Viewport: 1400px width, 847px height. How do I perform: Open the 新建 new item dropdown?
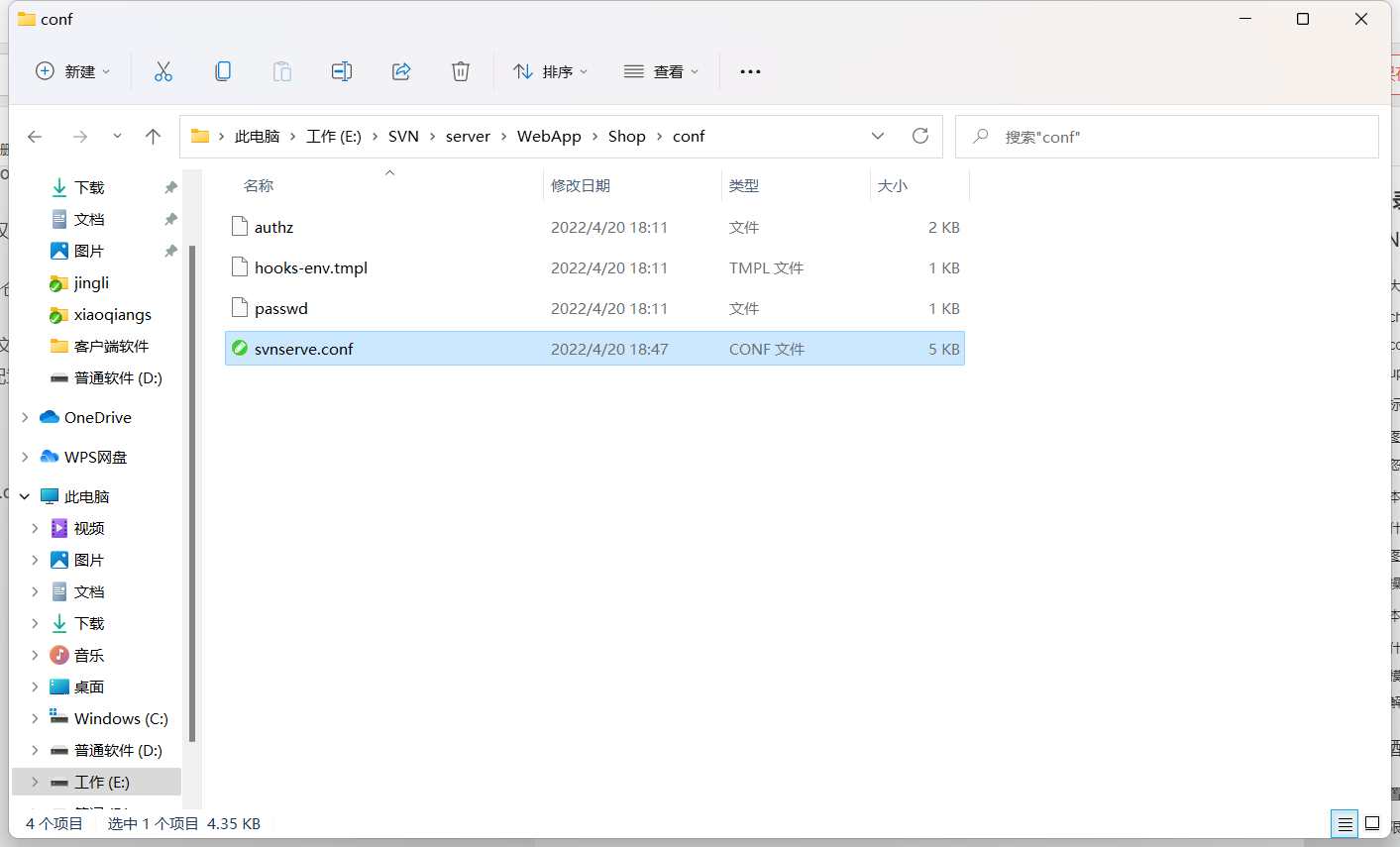pyautogui.click(x=72, y=71)
